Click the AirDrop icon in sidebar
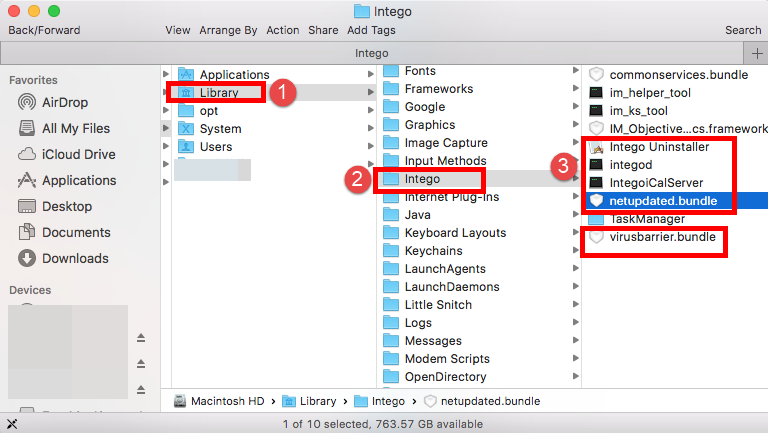 tap(27, 102)
